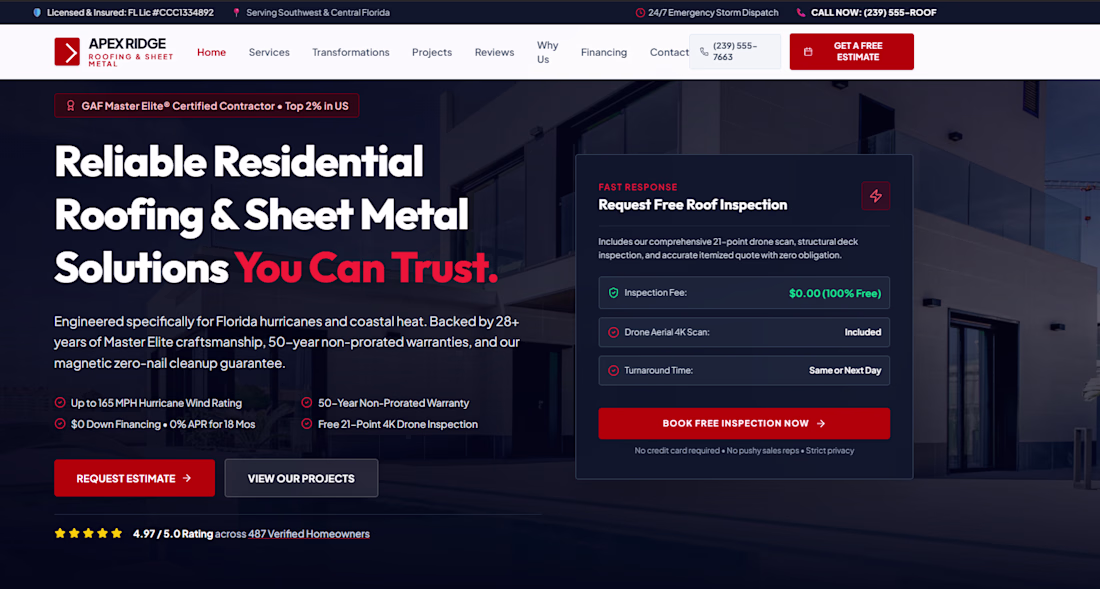Click the lightning bolt icon in the inspection card
1100x589 pixels.
pos(876,196)
